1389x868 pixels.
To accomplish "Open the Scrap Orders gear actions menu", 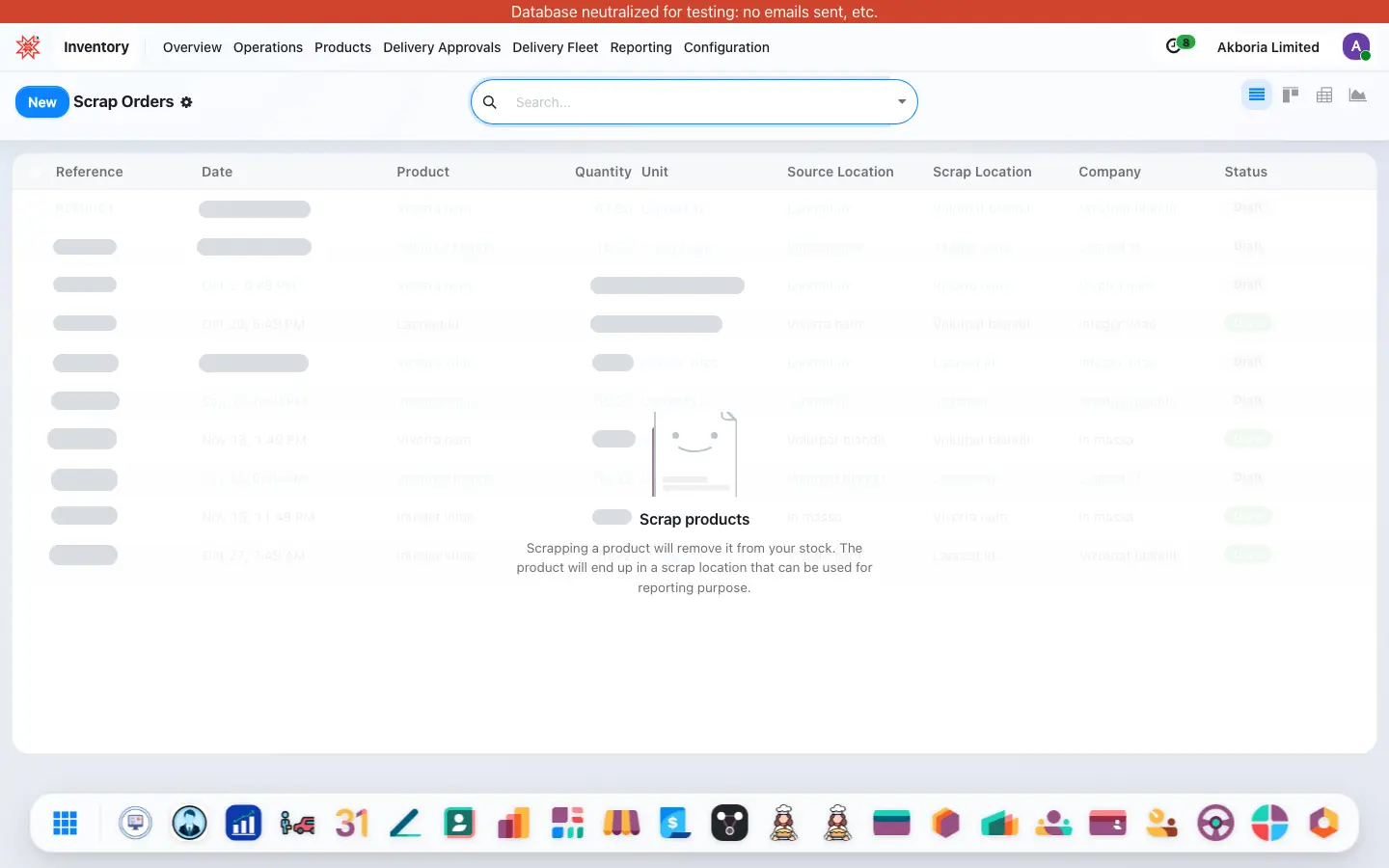I will [x=187, y=102].
